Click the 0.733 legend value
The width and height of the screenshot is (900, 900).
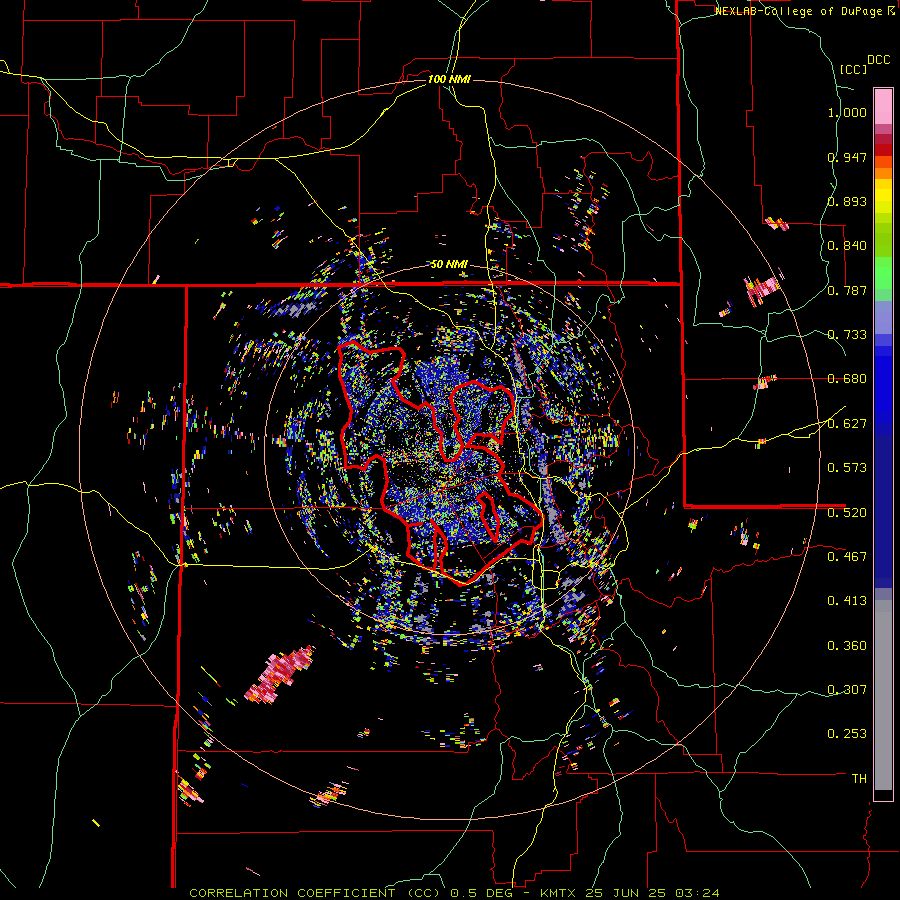(x=847, y=335)
